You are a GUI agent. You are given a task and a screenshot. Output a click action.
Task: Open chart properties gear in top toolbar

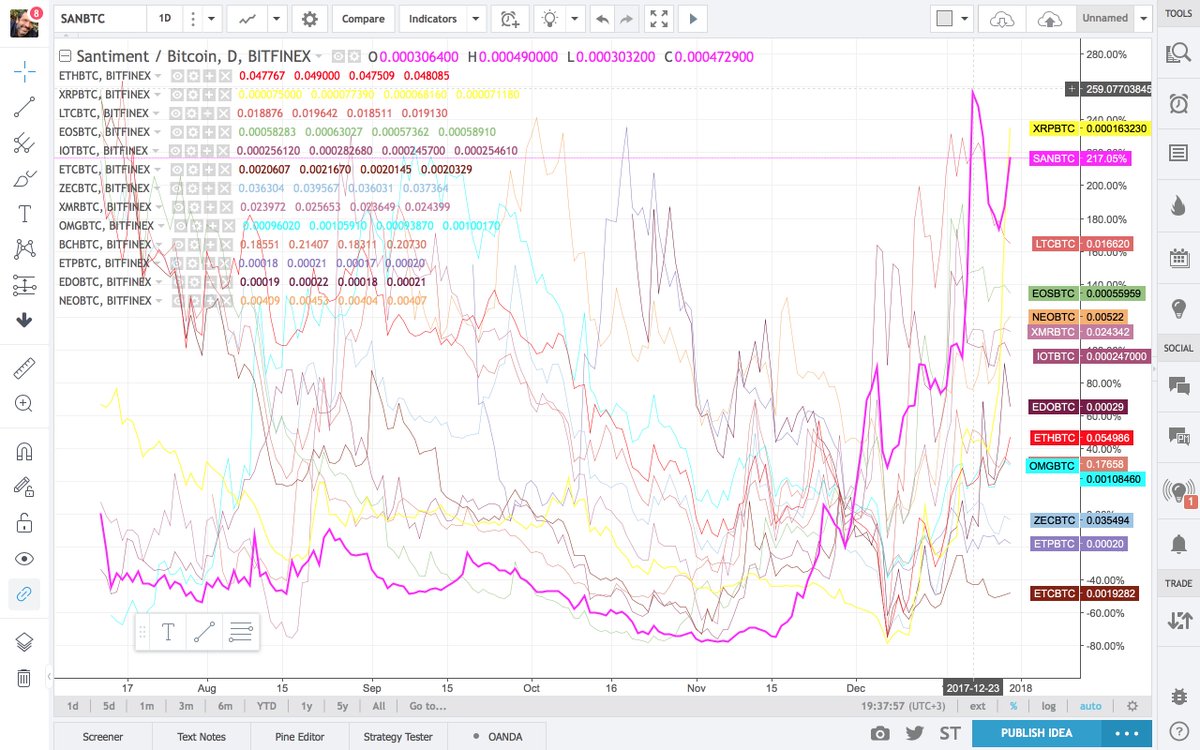[310, 18]
